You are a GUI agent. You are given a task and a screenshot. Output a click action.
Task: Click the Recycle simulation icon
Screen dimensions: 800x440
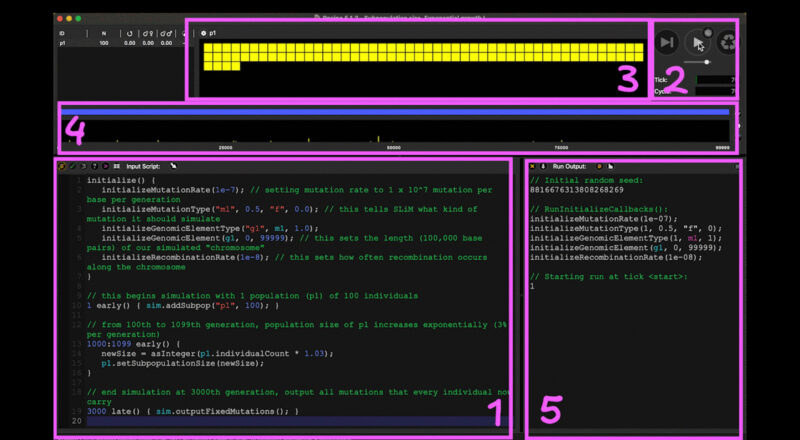pyautogui.click(x=727, y=42)
